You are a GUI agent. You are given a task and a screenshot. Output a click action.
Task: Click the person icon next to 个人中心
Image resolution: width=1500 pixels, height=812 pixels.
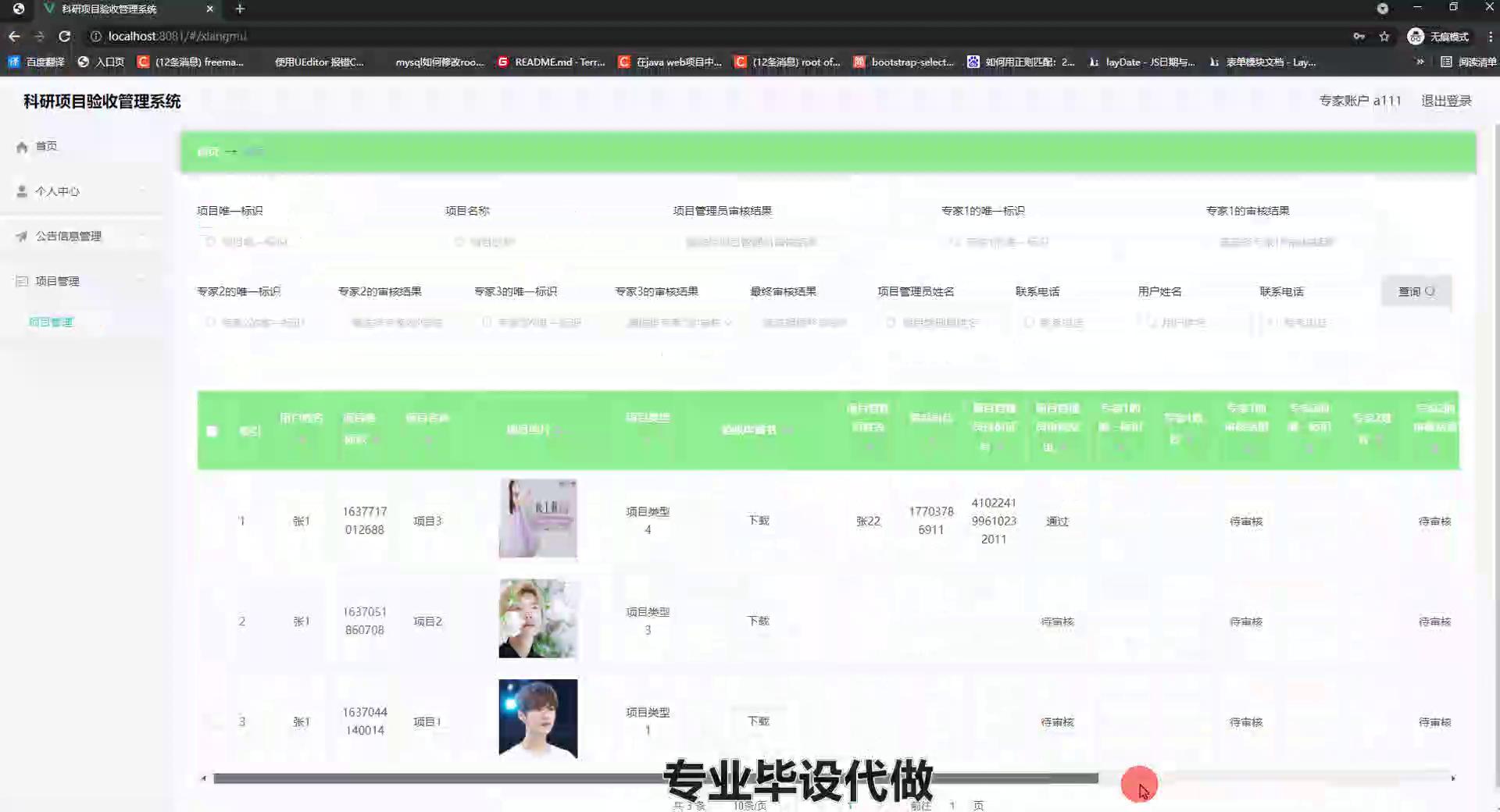click(22, 191)
